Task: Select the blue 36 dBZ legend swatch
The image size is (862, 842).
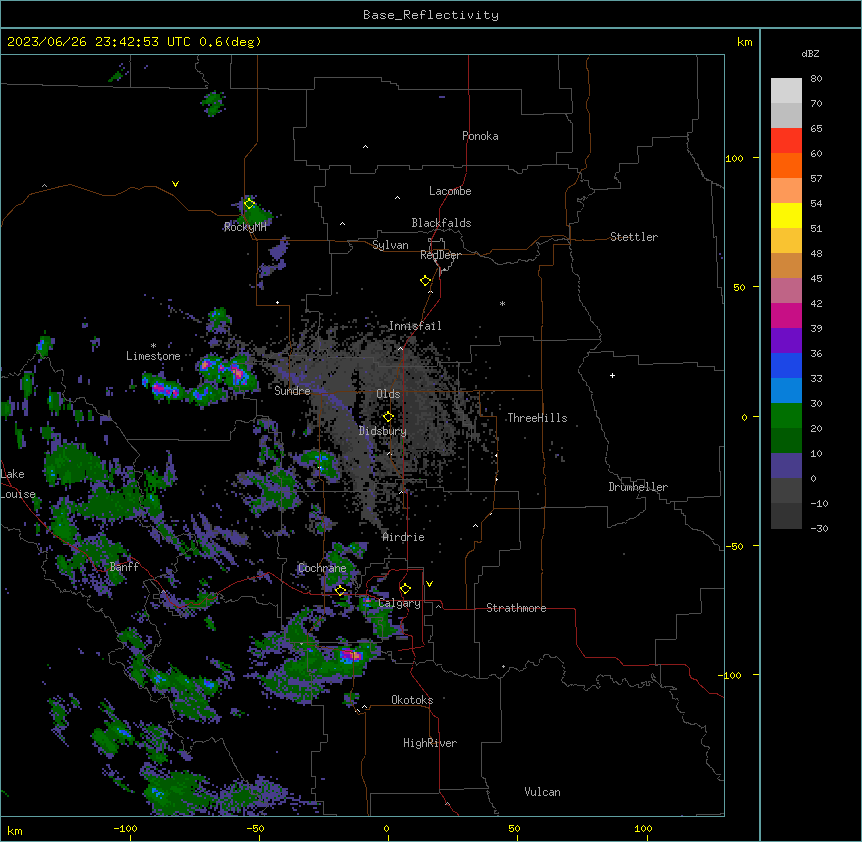Action: pos(786,365)
